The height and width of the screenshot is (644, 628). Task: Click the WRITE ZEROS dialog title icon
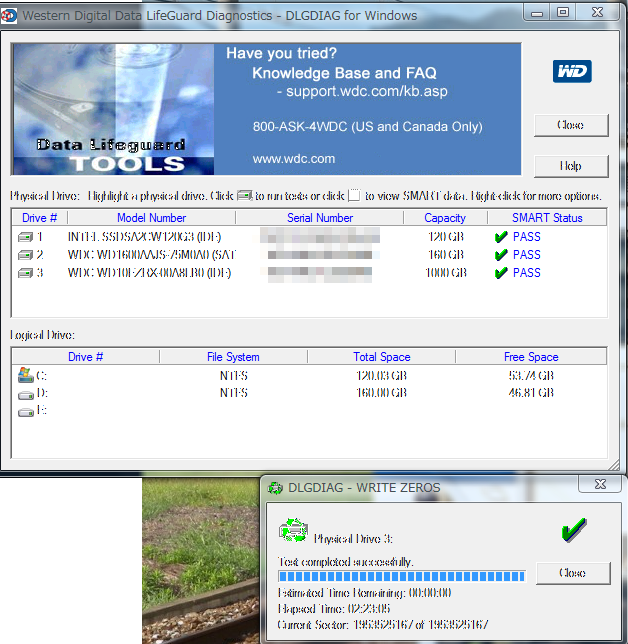pyautogui.click(x=275, y=488)
